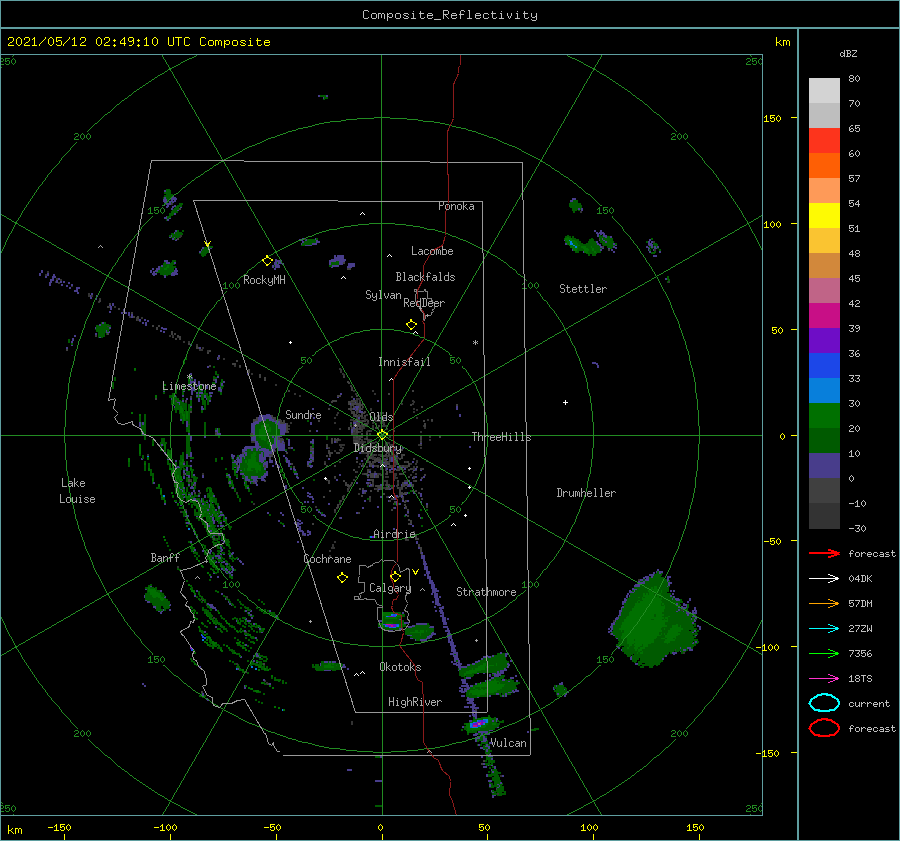This screenshot has height=841, width=900.
Task: Click white asterisk marker east of Innisfail
Action: coord(475,343)
